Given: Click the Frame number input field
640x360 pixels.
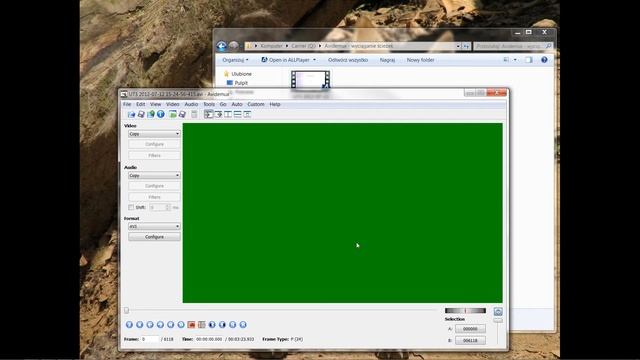Looking at the screenshot, I should (150, 339).
